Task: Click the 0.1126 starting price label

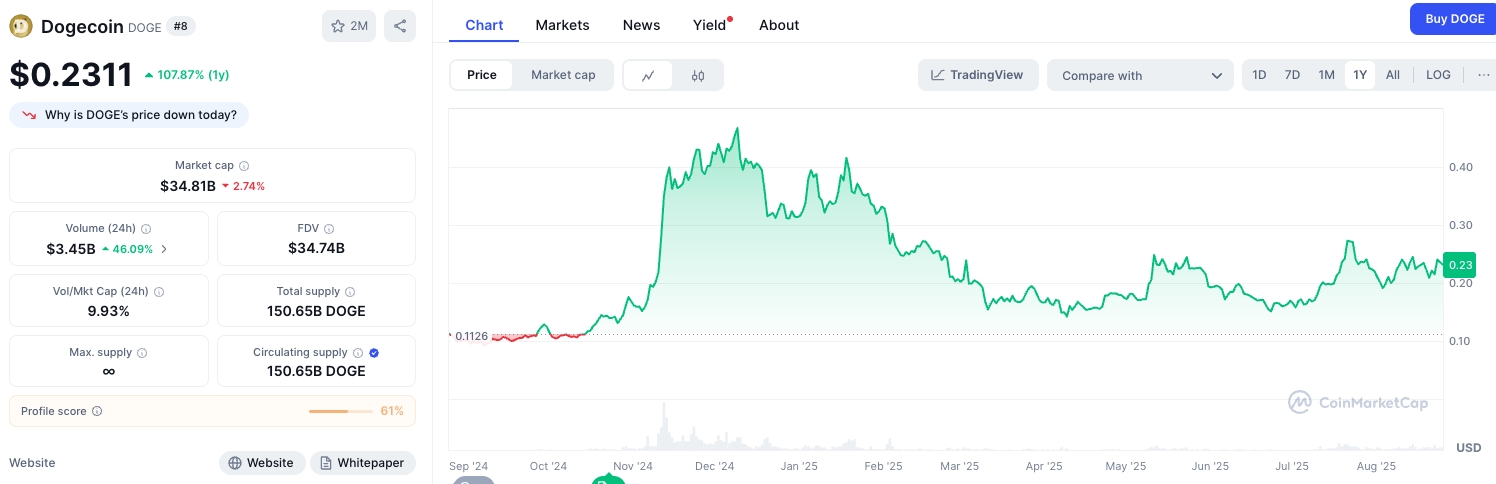Action: 470,336
